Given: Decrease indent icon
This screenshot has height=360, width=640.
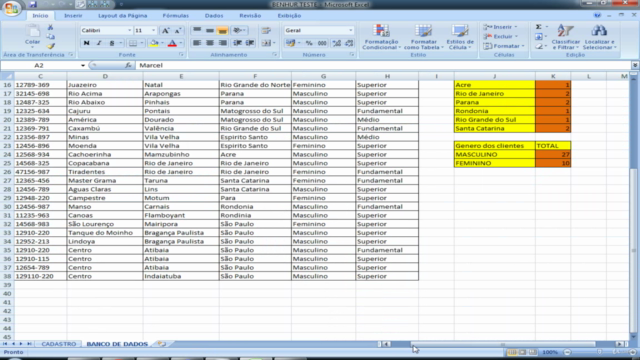Looking at the screenshot, I should (237, 43).
